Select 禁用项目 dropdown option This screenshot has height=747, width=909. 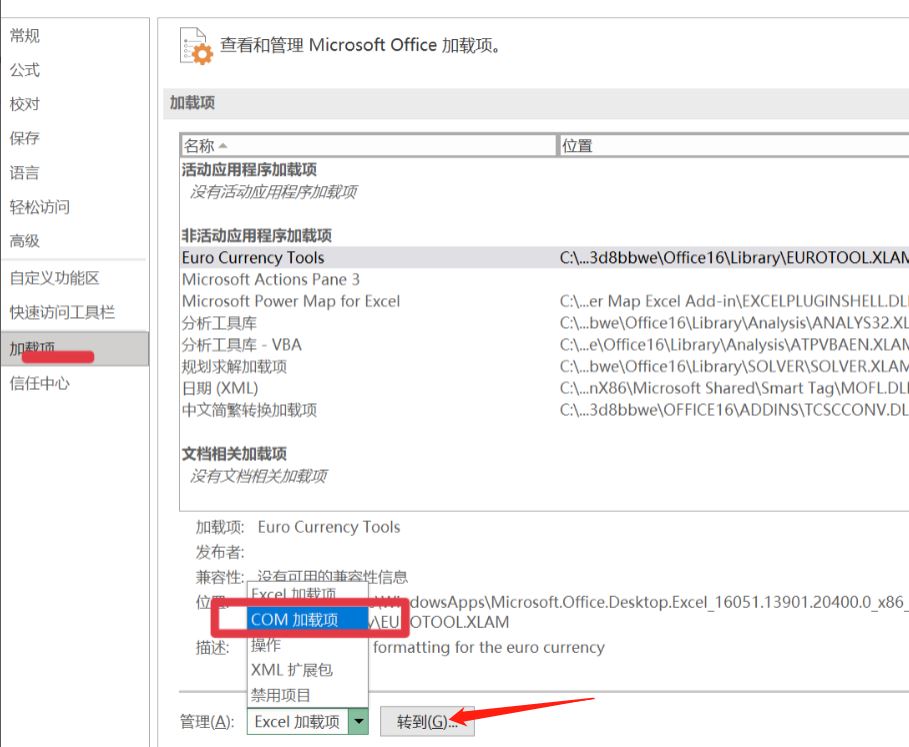coord(281,695)
